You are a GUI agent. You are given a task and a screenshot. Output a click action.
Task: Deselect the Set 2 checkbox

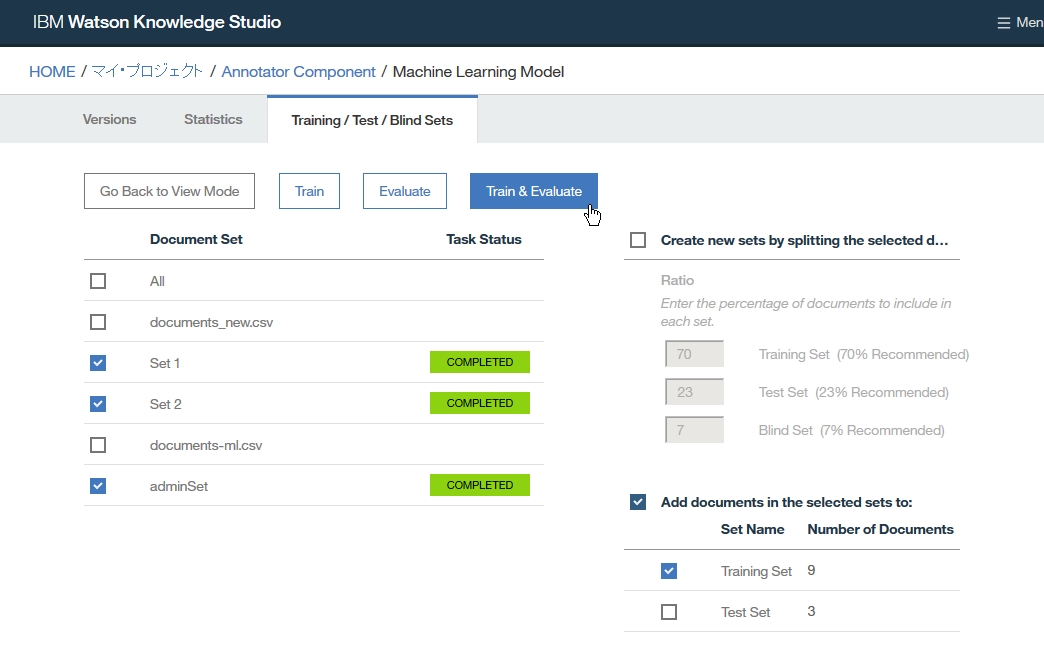point(98,404)
